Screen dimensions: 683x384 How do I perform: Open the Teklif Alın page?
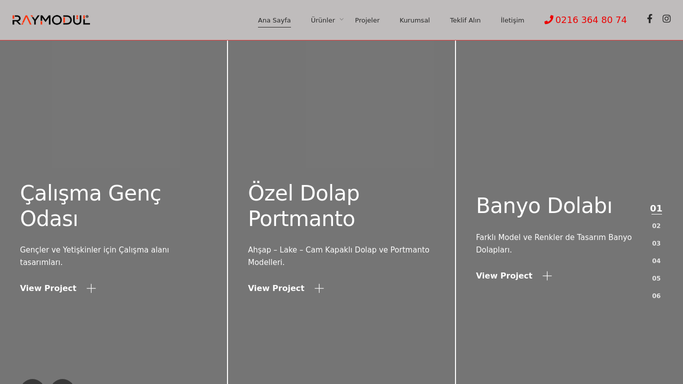[465, 20]
